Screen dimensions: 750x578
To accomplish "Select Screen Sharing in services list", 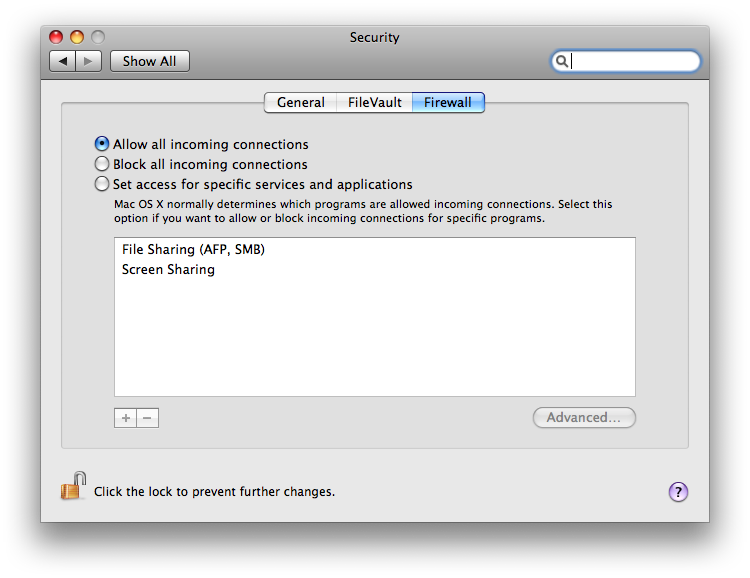I will [168, 269].
